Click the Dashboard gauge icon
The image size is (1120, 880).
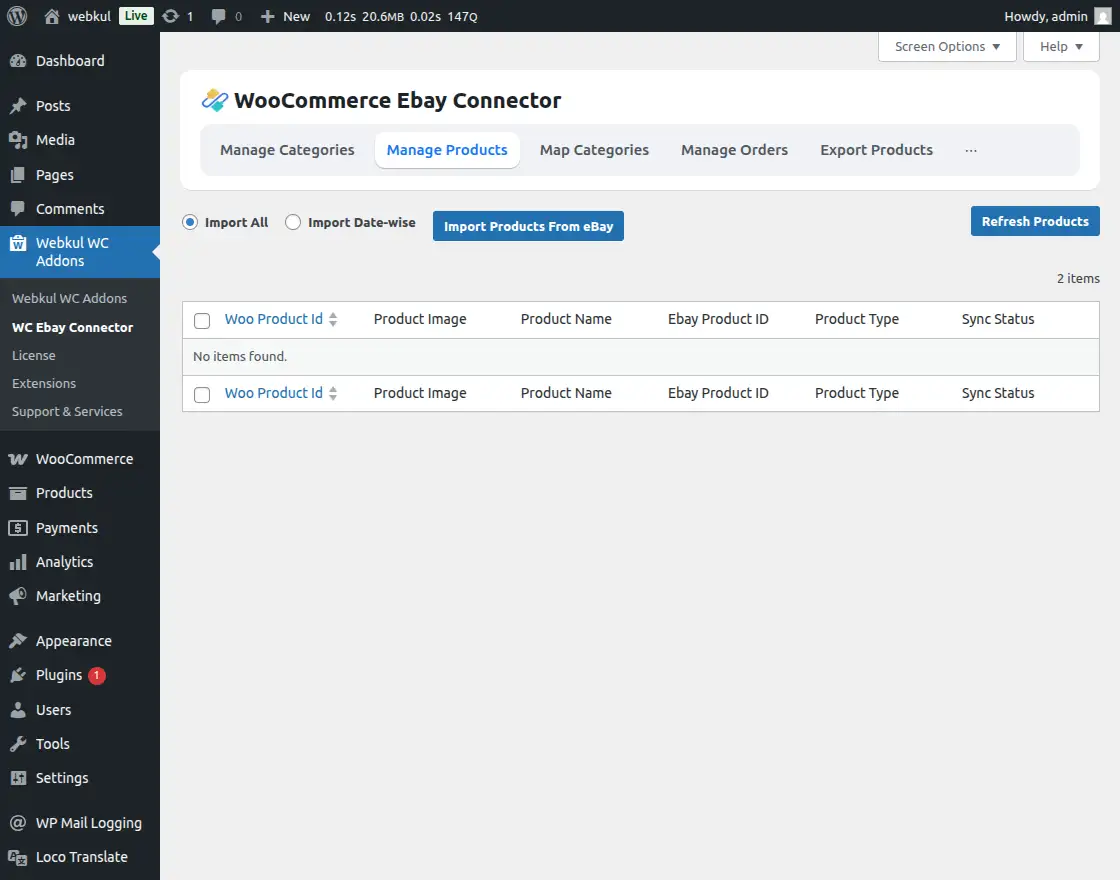tap(18, 61)
